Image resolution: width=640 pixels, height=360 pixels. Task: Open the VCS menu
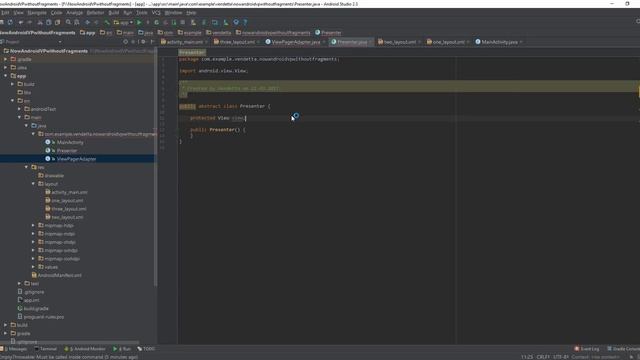[156, 13]
